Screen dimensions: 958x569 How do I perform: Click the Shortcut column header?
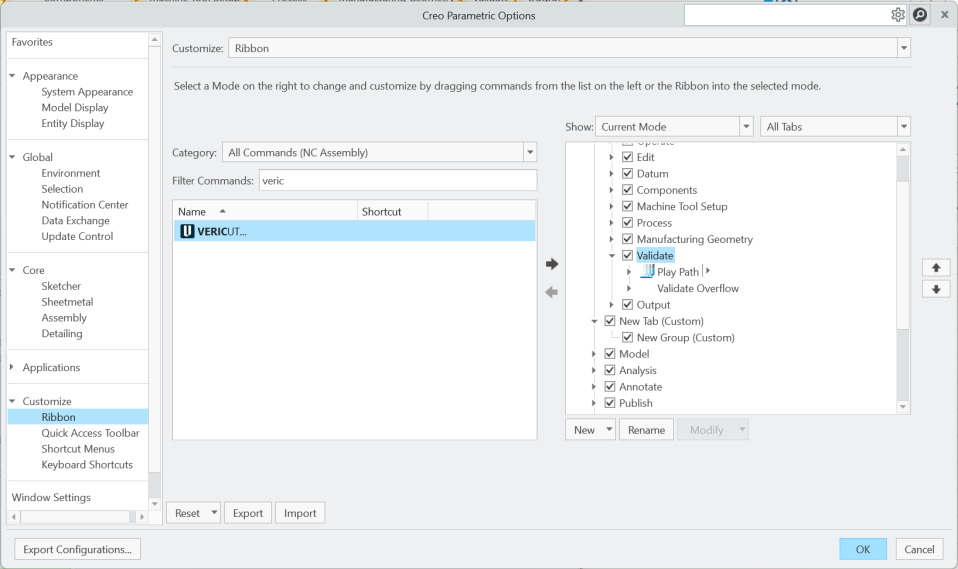coord(392,211)
